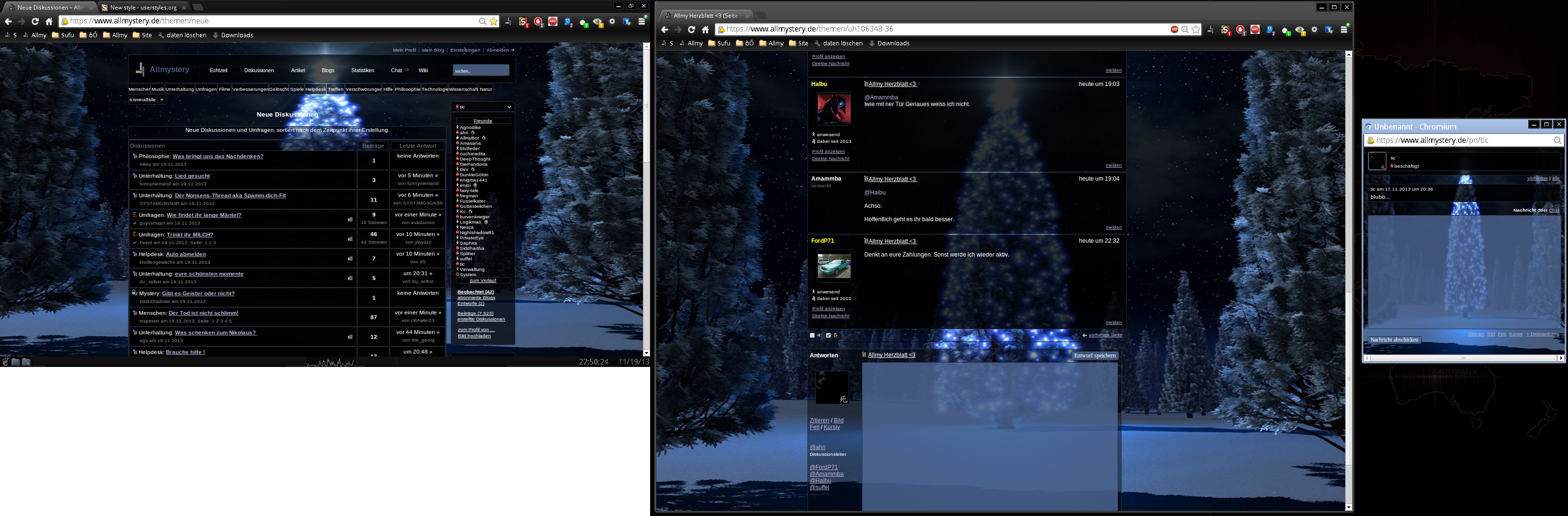Screen dimensions: 1568x516
Task: Open Freunde link in sidebar
Action: [x=483, y=120]
